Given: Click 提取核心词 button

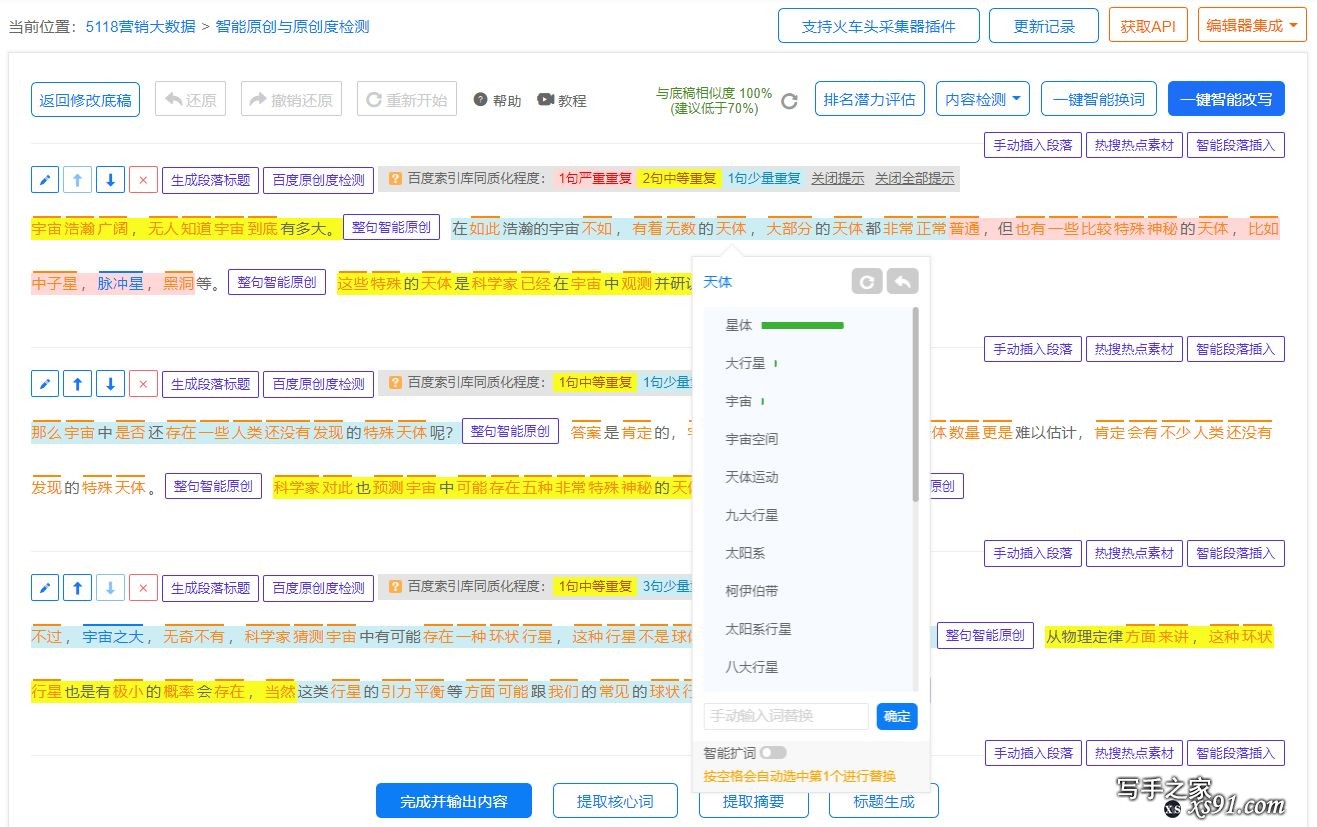Looking at the screenshot, I should pyautogui.click(x=615, y=801).
